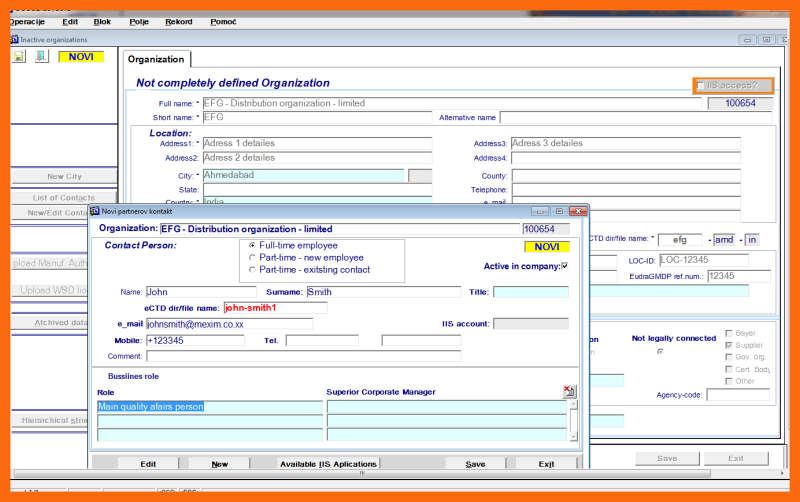The width and height of the screenshot is (800, 502).
Task: Click the Novi partnerov kontakt window icon
Action: [x=95, y=211]
